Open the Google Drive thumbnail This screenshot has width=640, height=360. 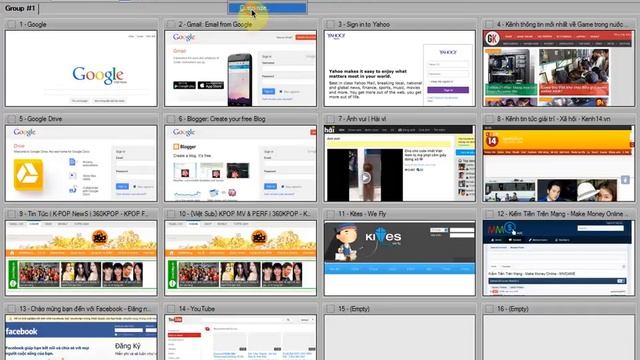(x=81, y=163)
